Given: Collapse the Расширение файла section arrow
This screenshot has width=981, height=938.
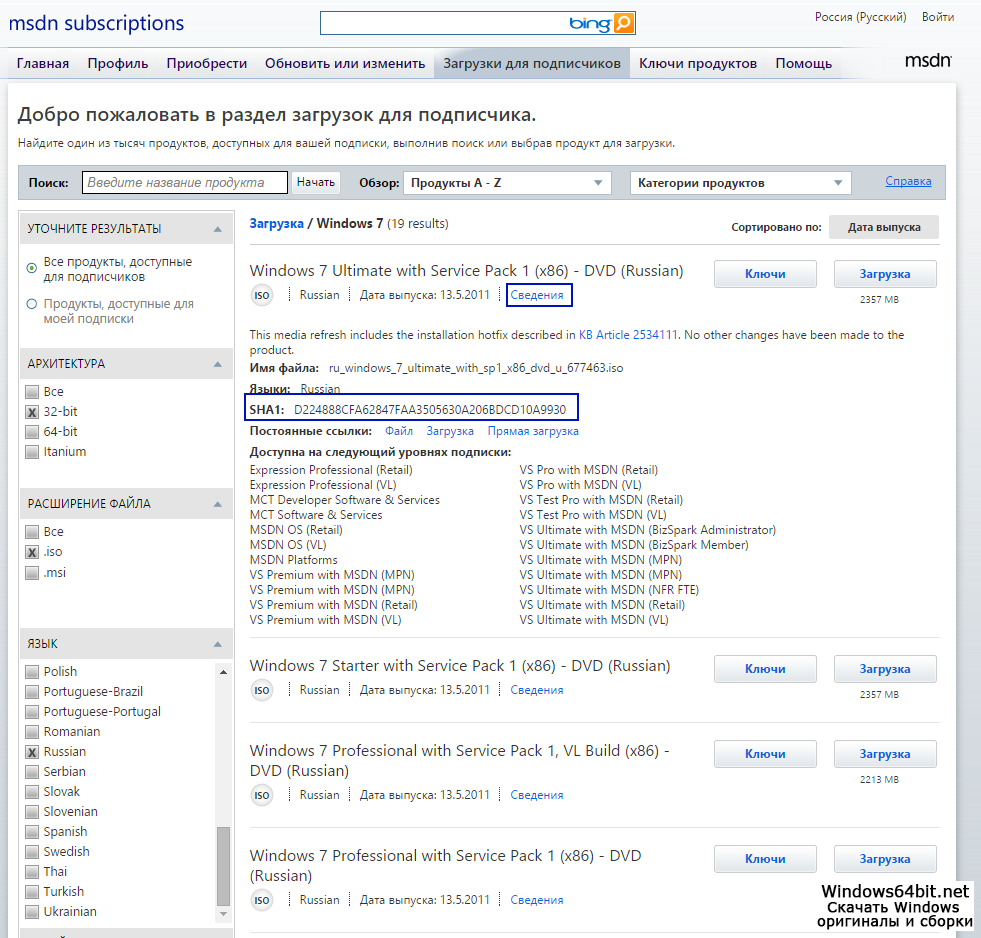Looking at the screenshot, I should (x=217, y=504).
